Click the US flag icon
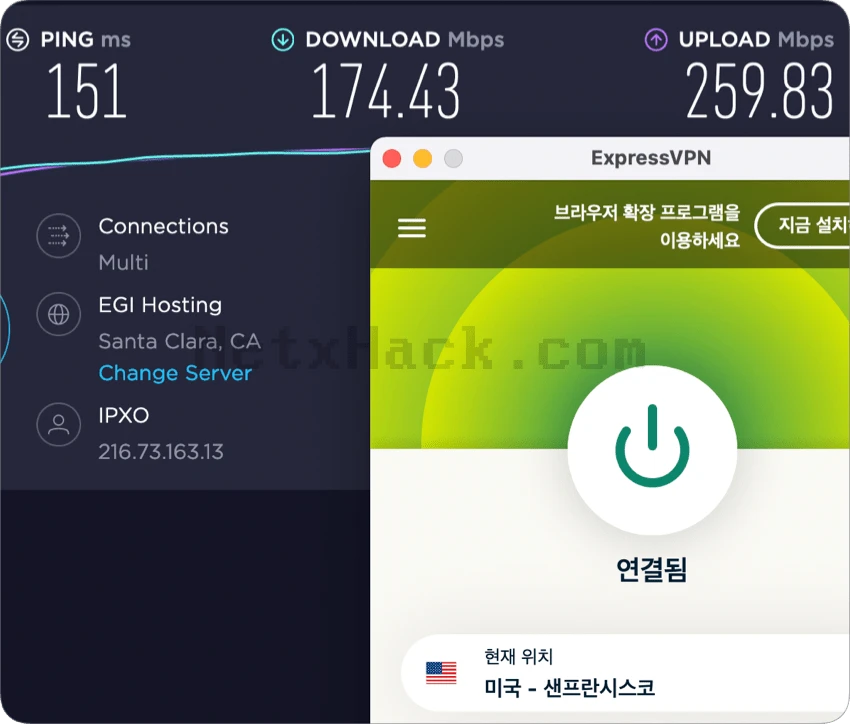The height and width of the screenshot is (724, 850). (441, 673)
